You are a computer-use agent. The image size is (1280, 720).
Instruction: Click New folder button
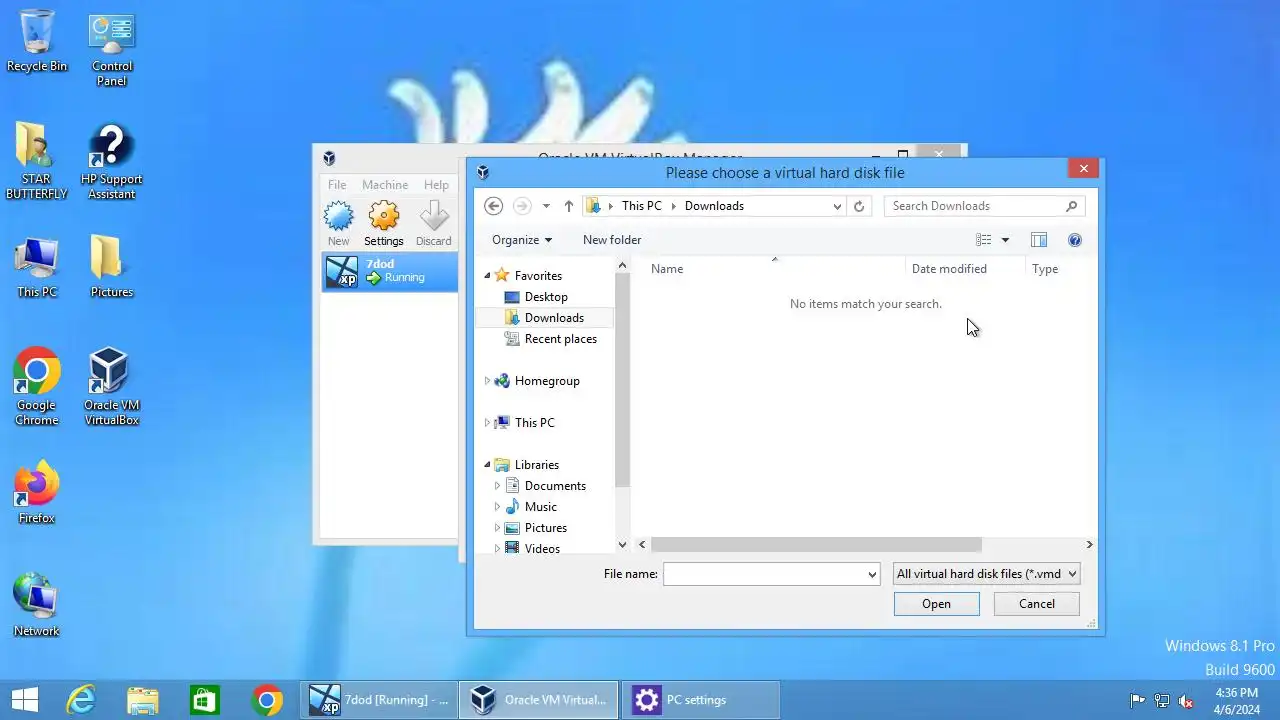pos(612,240)
